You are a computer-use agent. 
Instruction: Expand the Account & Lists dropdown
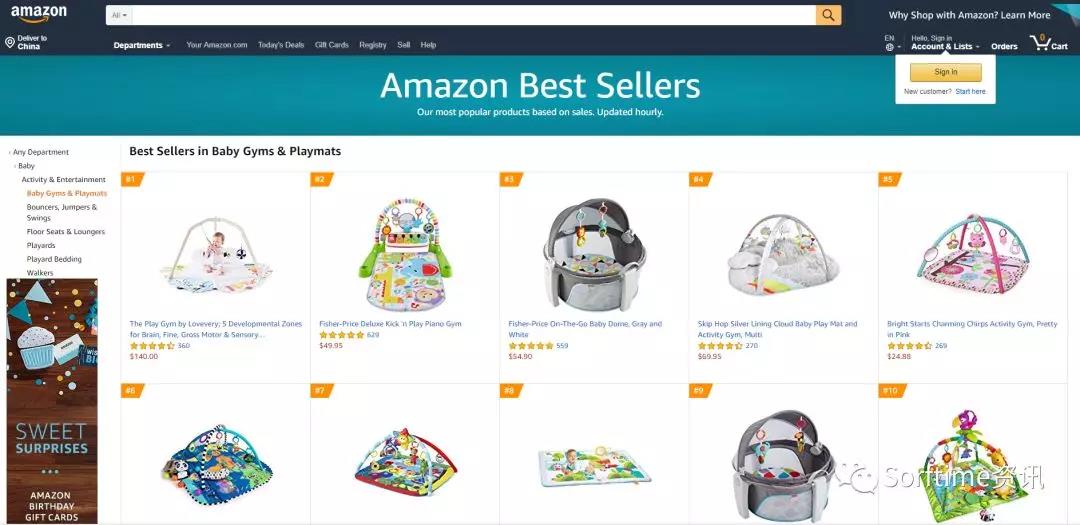[x=945, y=47]
